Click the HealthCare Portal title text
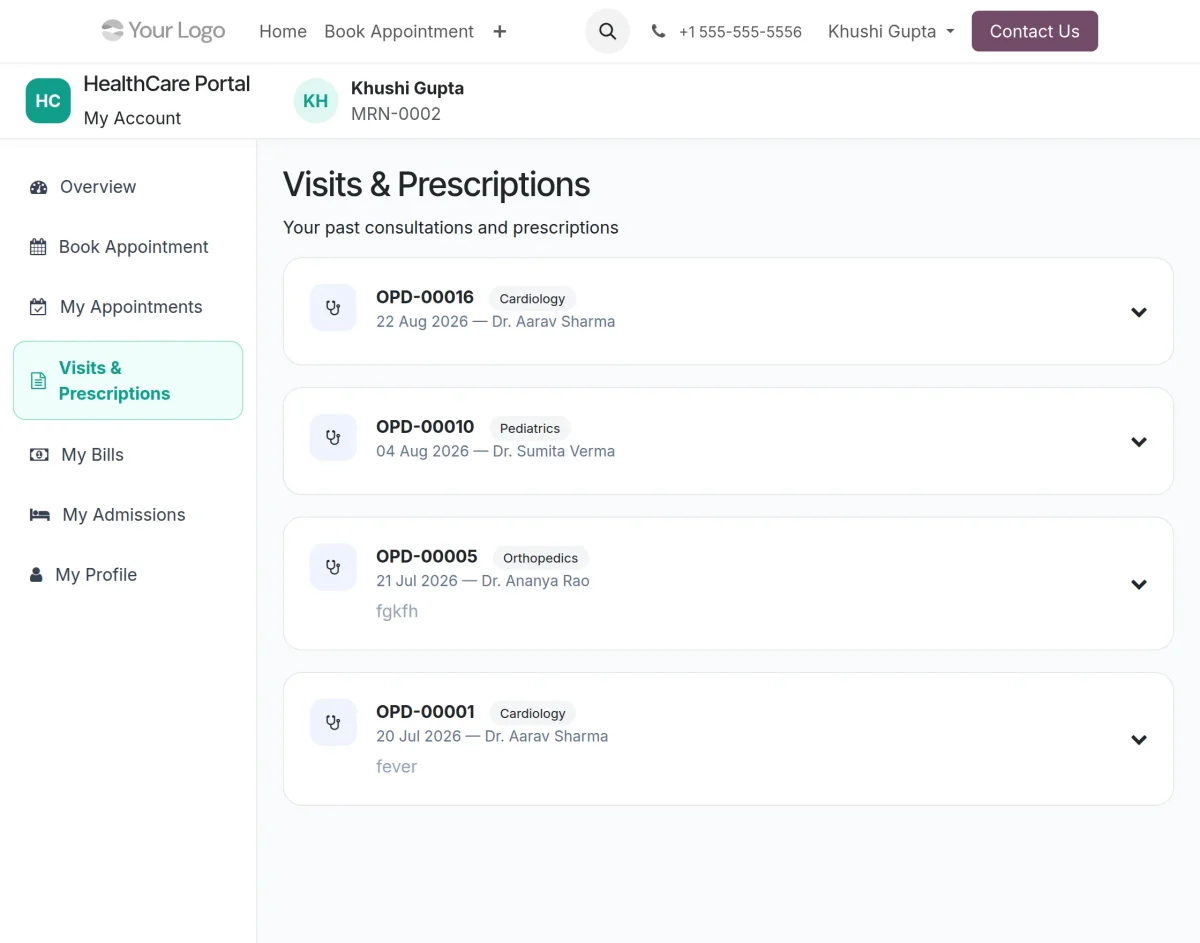Image resolution: width=1200 pixels, height=943 pixels. 167,84
